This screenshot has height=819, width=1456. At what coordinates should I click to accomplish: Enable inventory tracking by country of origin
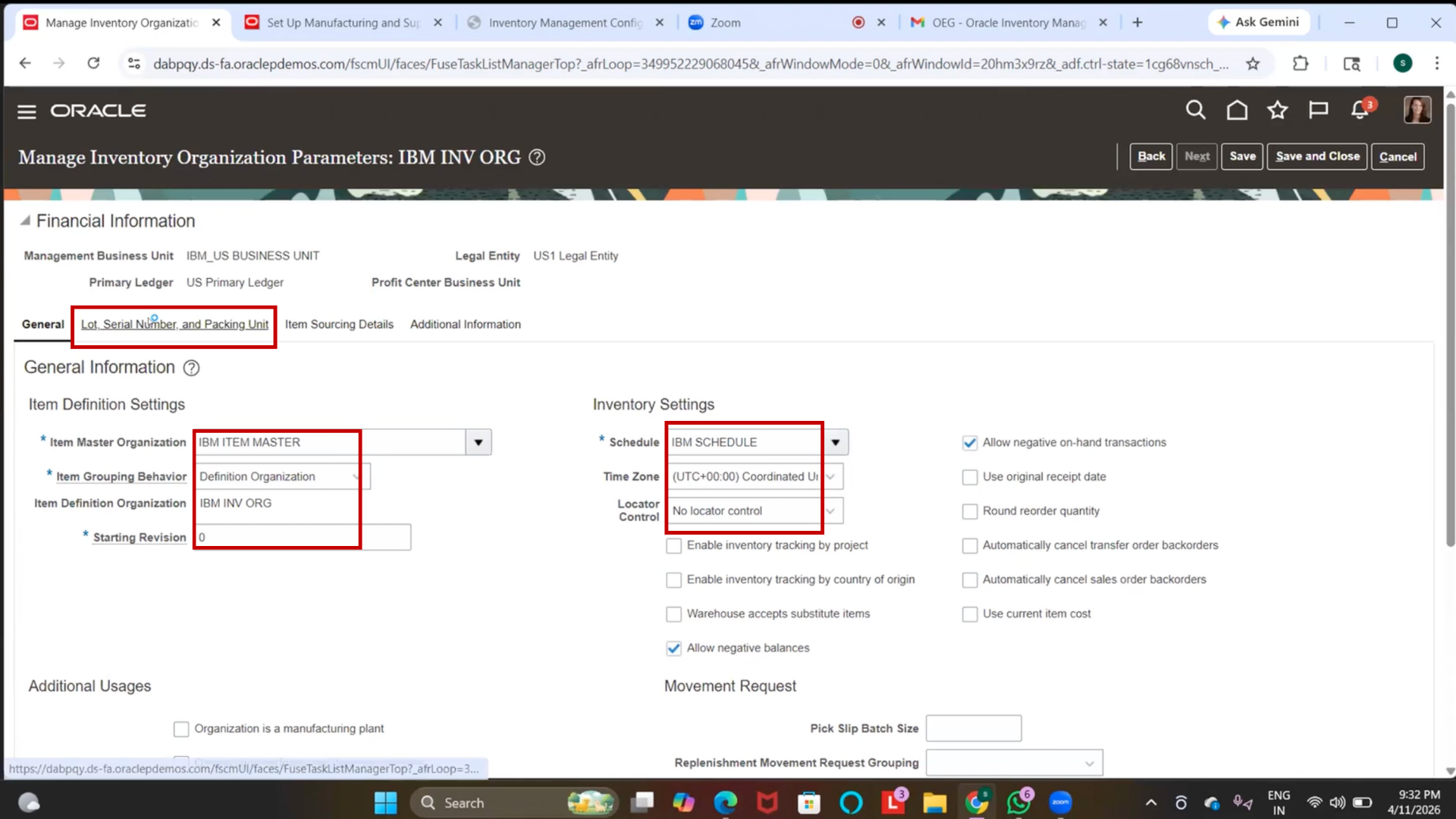pyautogui.click(x=673, y=580)
